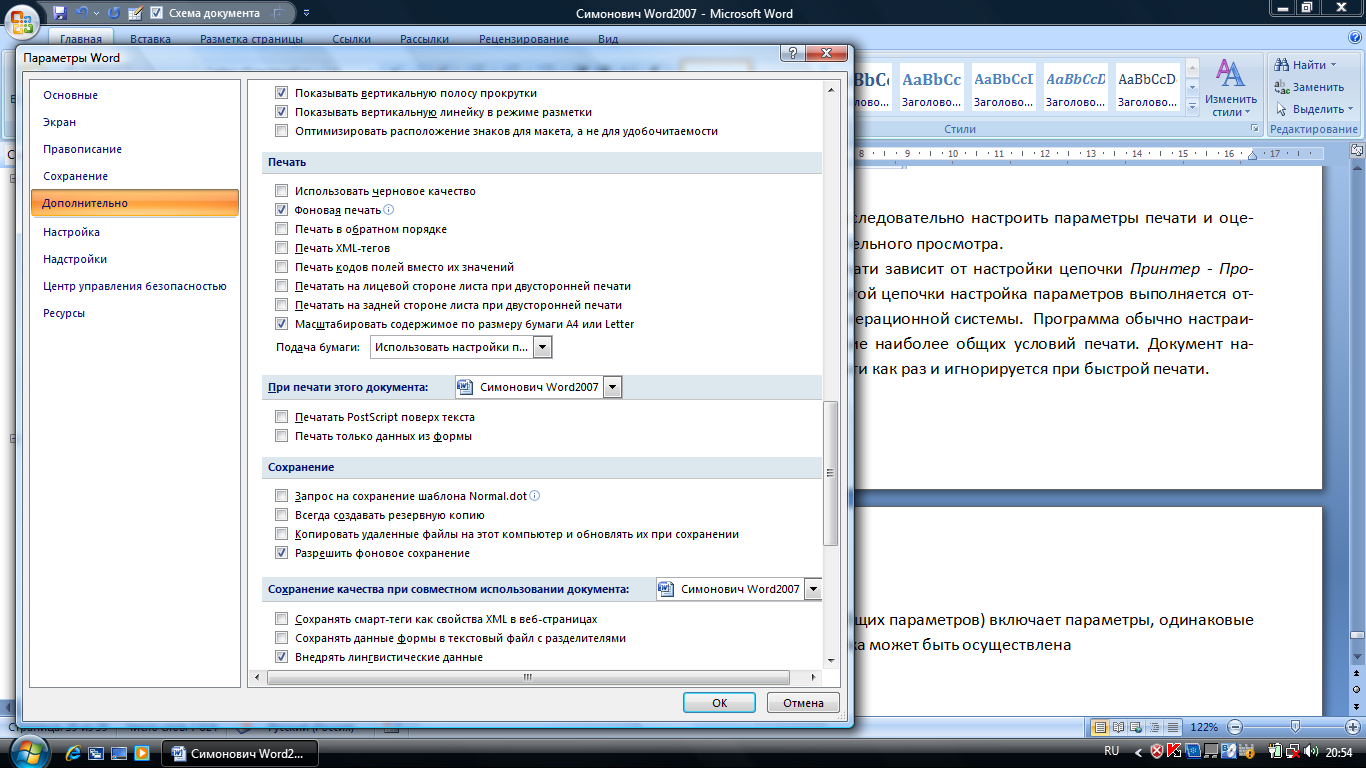Image resolution: width=1366 pixels, height=768 pixels.
Task: Click the info icon next to Фоновая печать
Action: coord(389,210)
